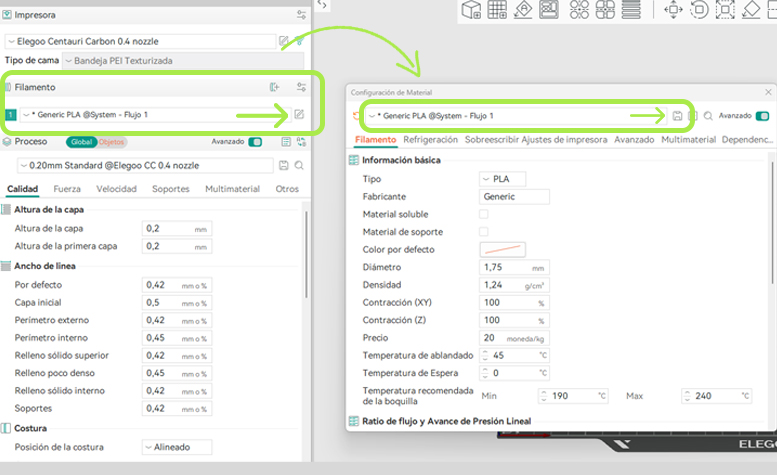
Task: Save the material preset in Configuración de Material
Action: (x=677, y=116)
